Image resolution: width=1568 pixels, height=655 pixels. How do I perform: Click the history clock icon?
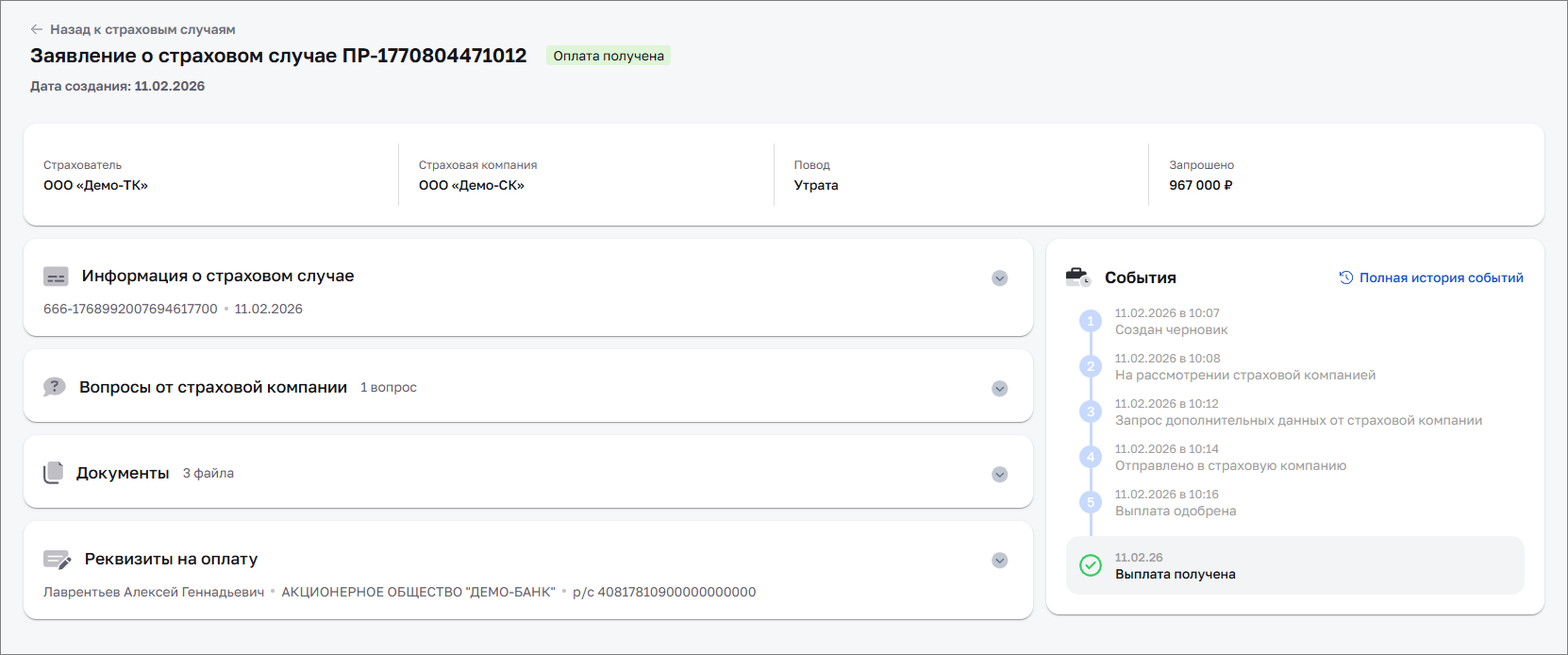tap(1346, 277)
